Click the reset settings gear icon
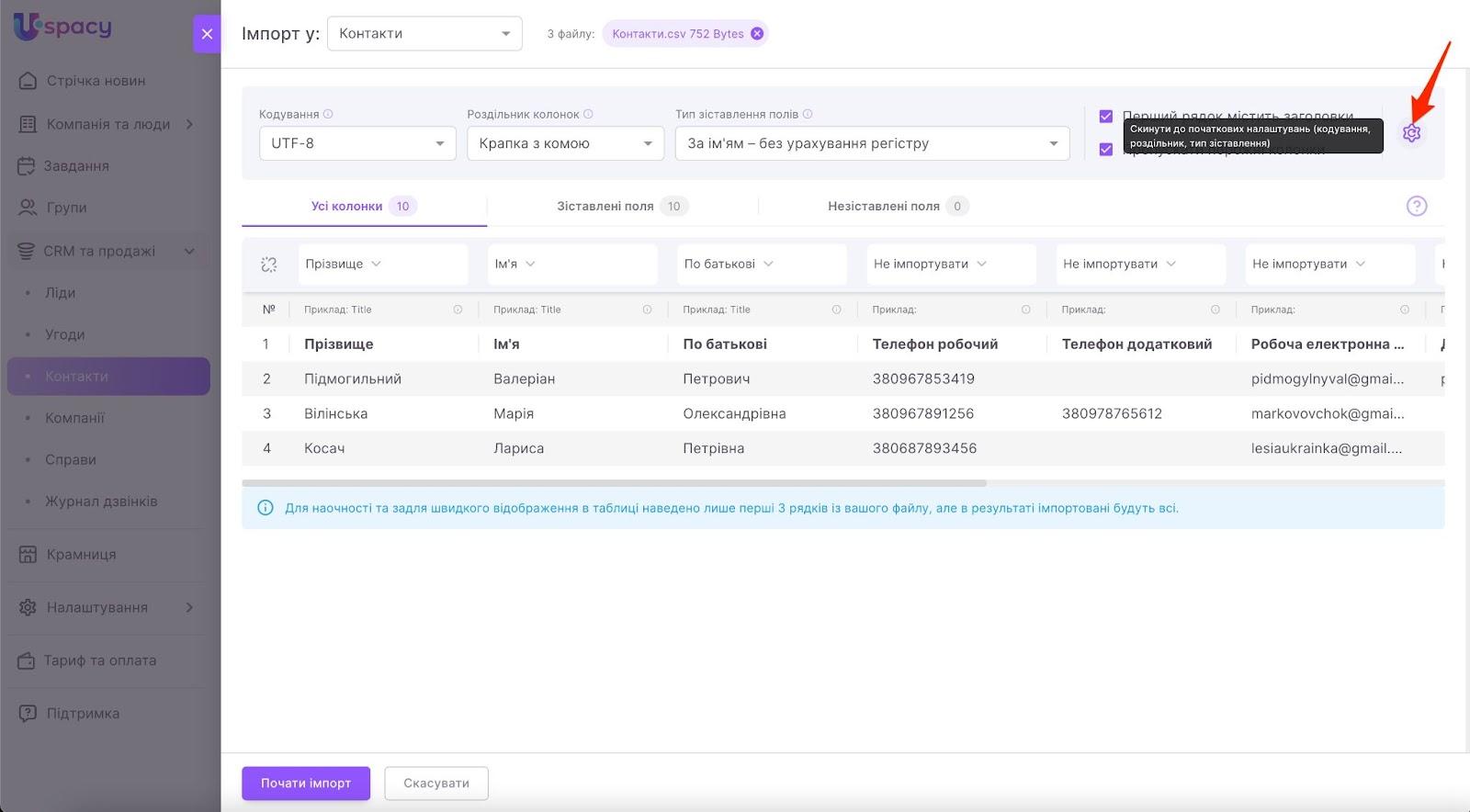Viewport: 1470px width, 812px height. (x=1411, y=133)
